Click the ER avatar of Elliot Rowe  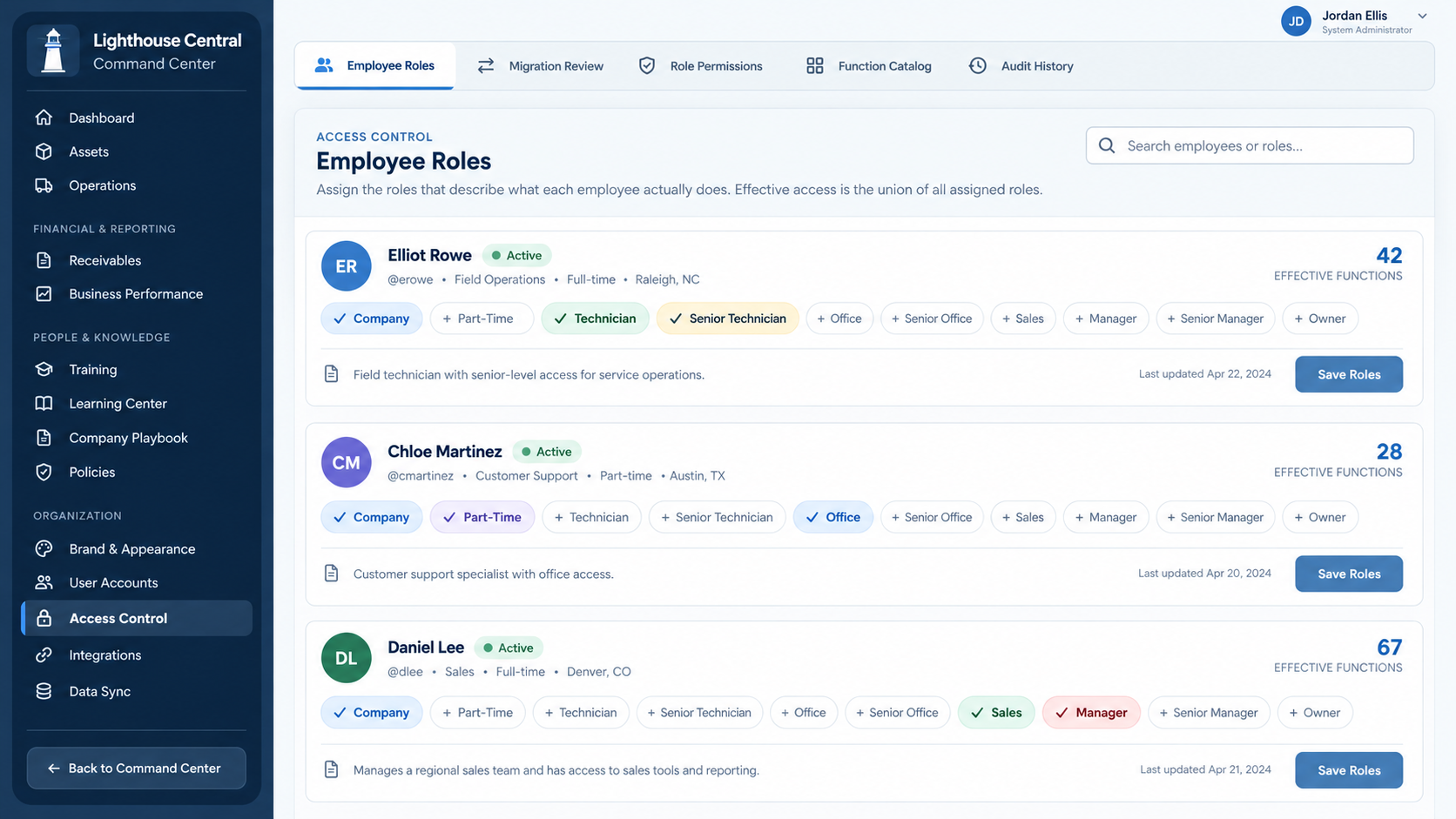click(346, 265)
